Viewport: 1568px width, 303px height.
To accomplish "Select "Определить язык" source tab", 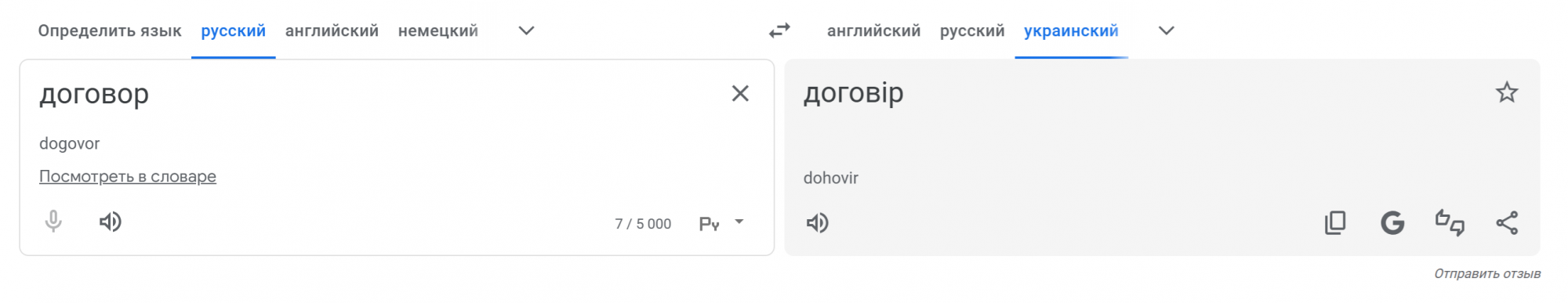I will (x=110, y=31).
